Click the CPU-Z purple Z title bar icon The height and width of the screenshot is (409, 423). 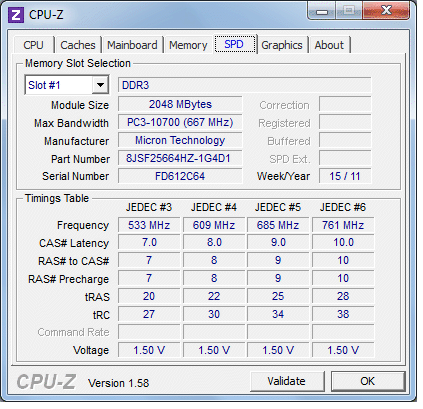(16, 15)
